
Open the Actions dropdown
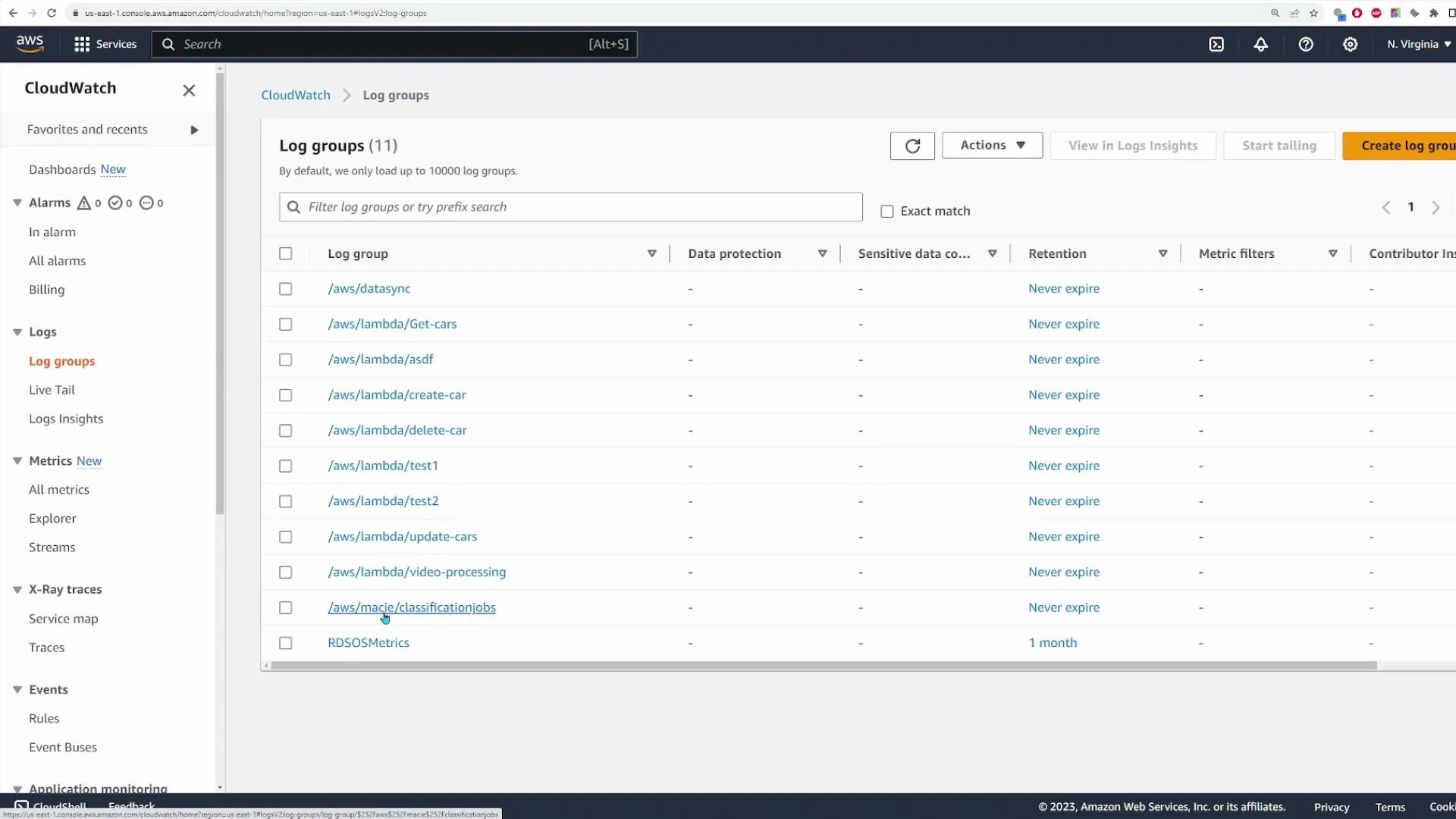coord(992,145)
